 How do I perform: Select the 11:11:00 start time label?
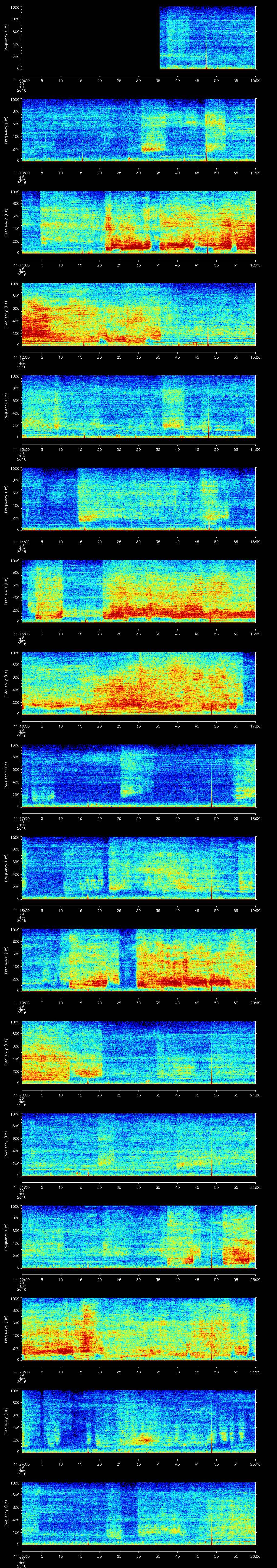click(x=21, y=265)
